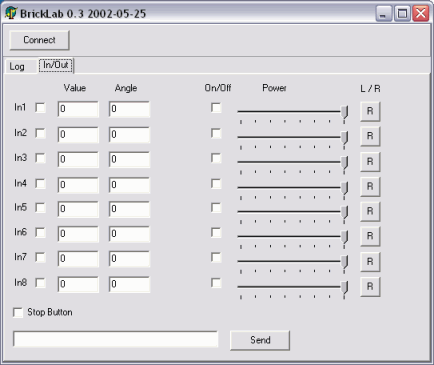The width and height of the screenshot is (434, 365).
Task: Click the In4 Angle field
Action: (129, 185)
